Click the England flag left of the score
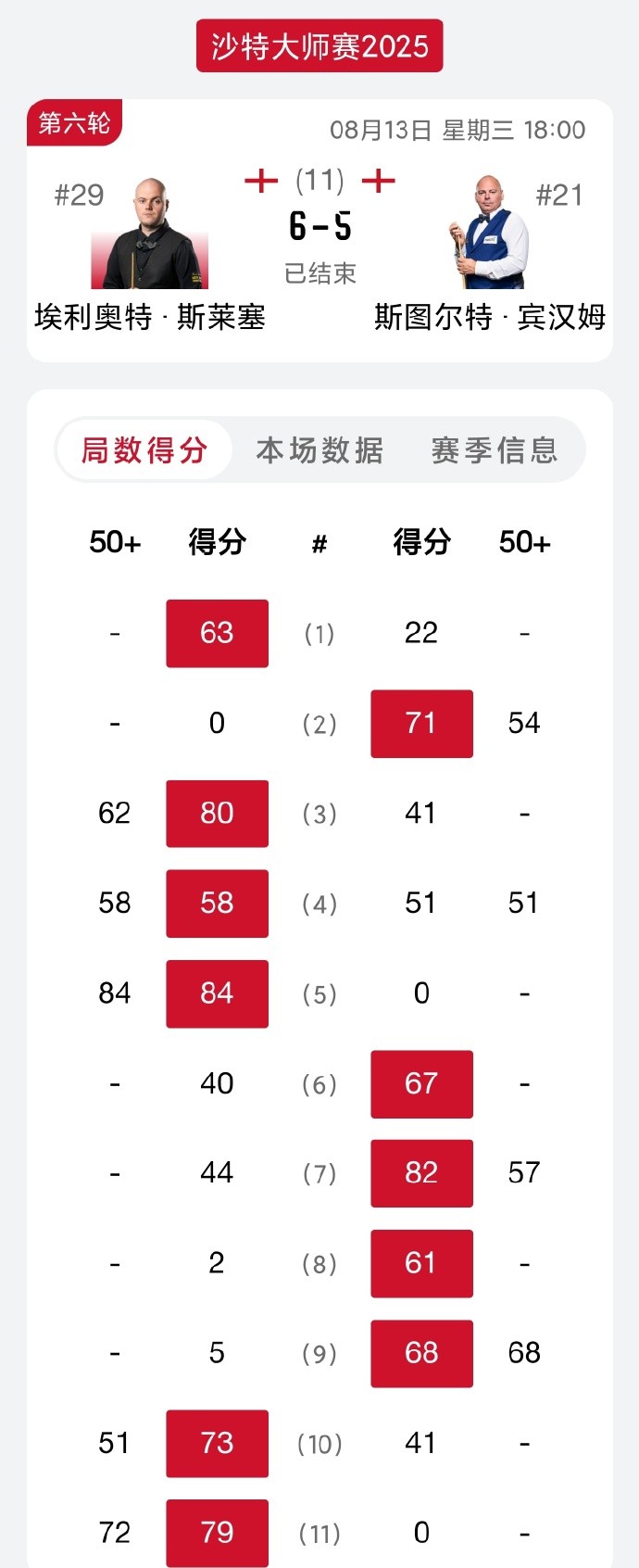The image size is (639, 1568). 261,180
